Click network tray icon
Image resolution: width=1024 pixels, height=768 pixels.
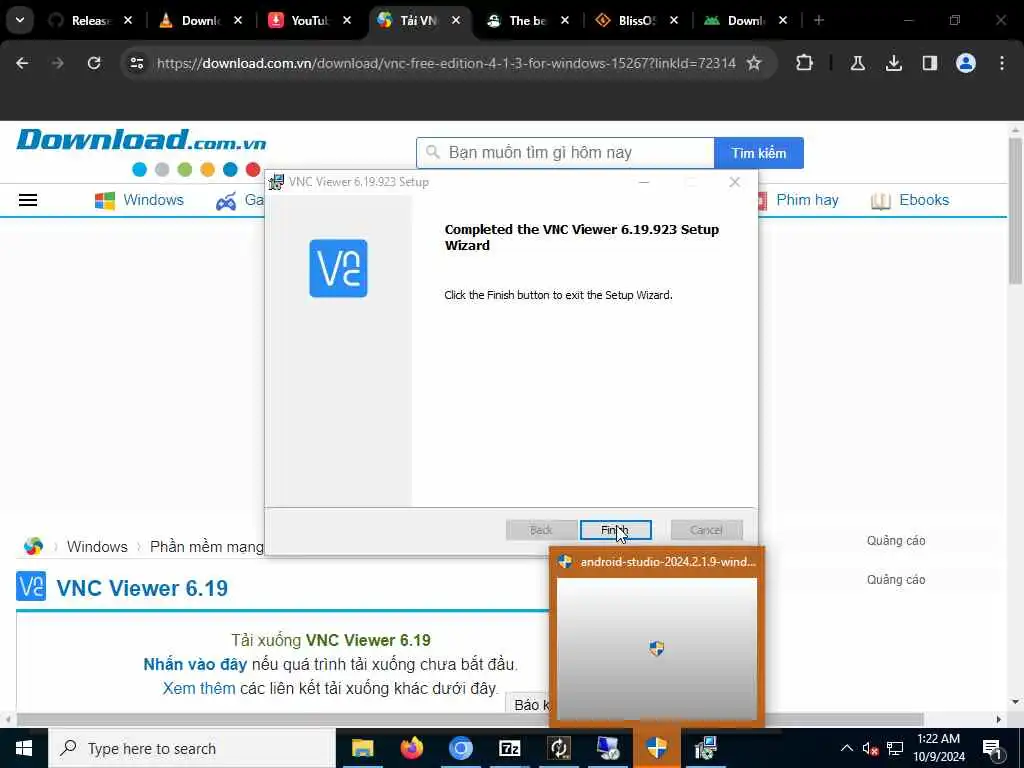(895, 748)
